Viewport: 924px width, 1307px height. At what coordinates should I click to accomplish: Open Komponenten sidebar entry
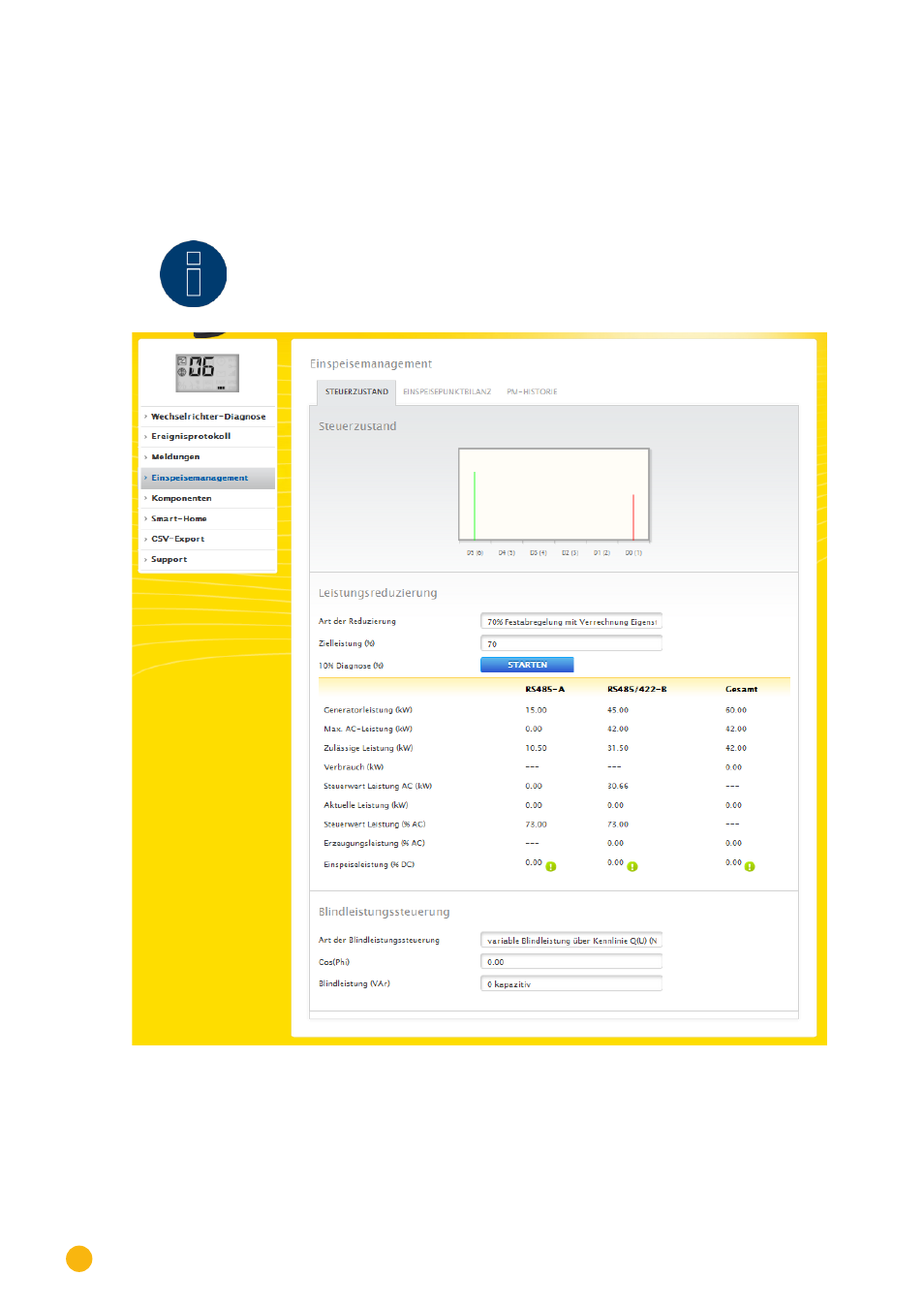click(207, 498)
